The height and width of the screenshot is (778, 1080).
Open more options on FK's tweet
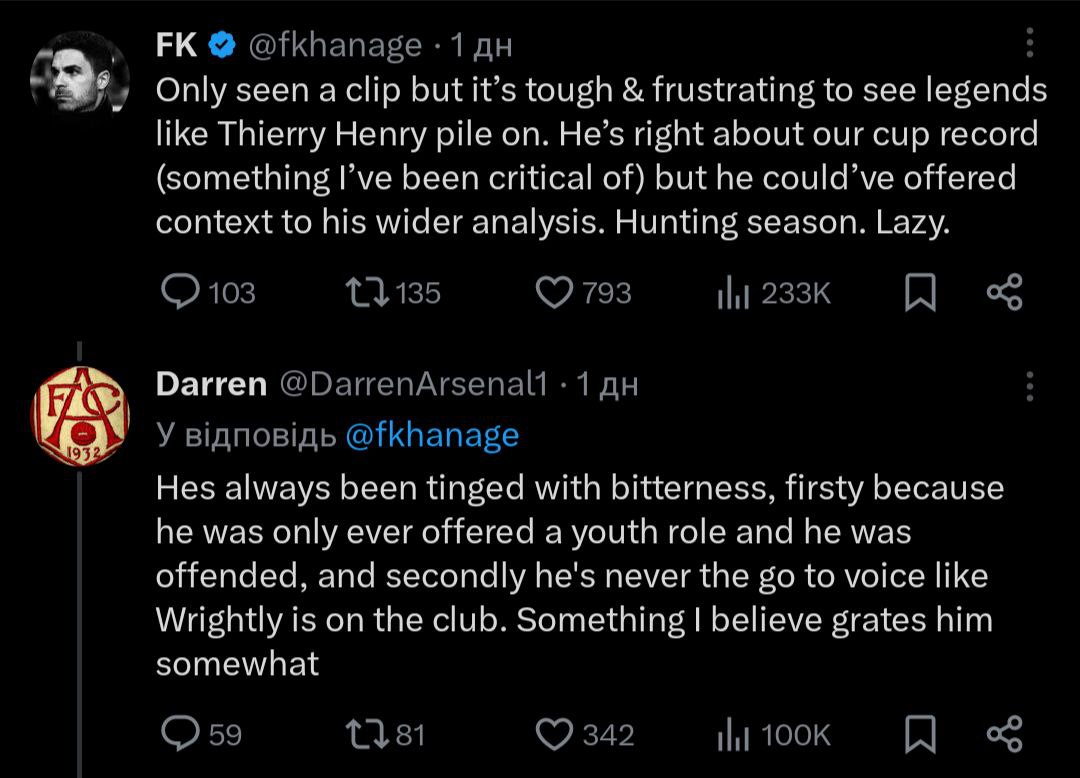coord(1031,44)
